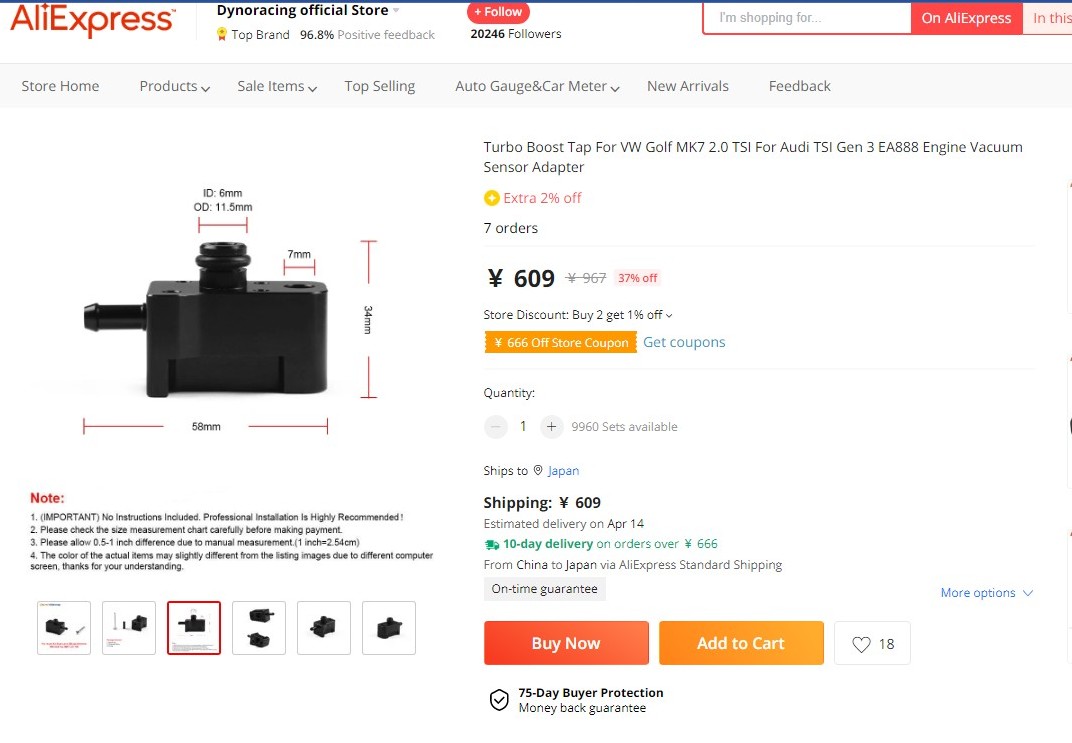Select the first product thumbnail image
The height and width of the screenshot is (743, 1072).
tap(64, 628)
